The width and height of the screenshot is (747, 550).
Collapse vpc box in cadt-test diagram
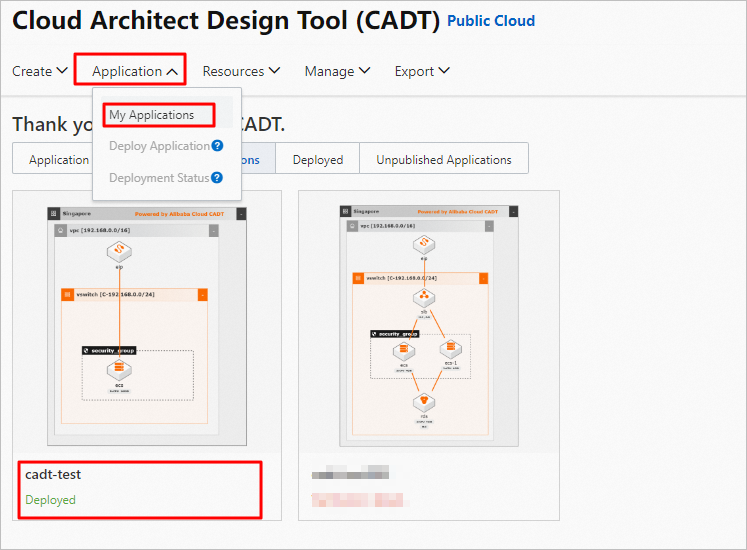point(214,231)
